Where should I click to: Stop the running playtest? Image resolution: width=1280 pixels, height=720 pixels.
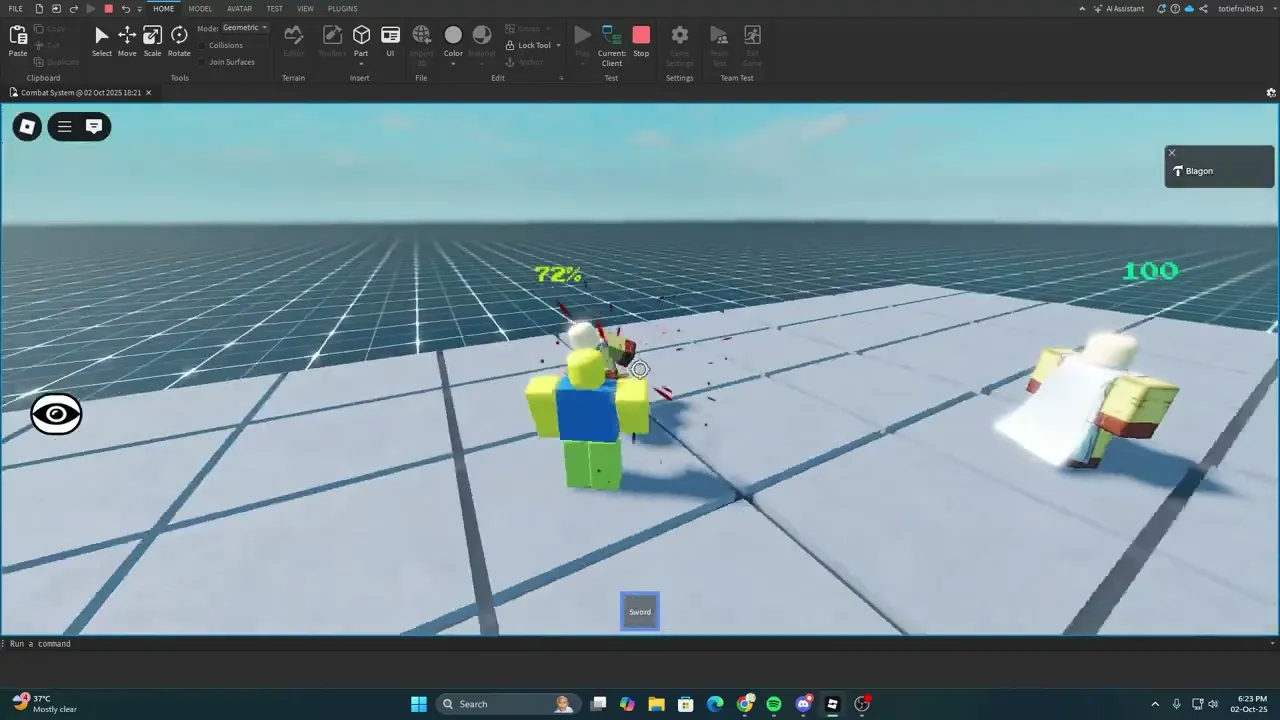(641, 41)
